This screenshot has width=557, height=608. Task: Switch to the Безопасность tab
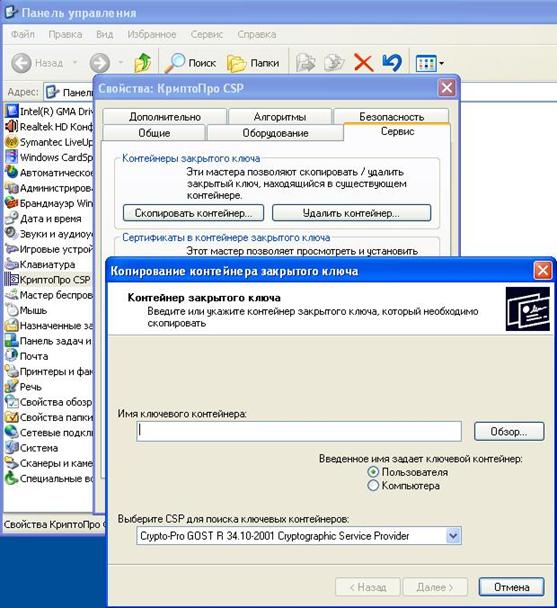[391, 116]
